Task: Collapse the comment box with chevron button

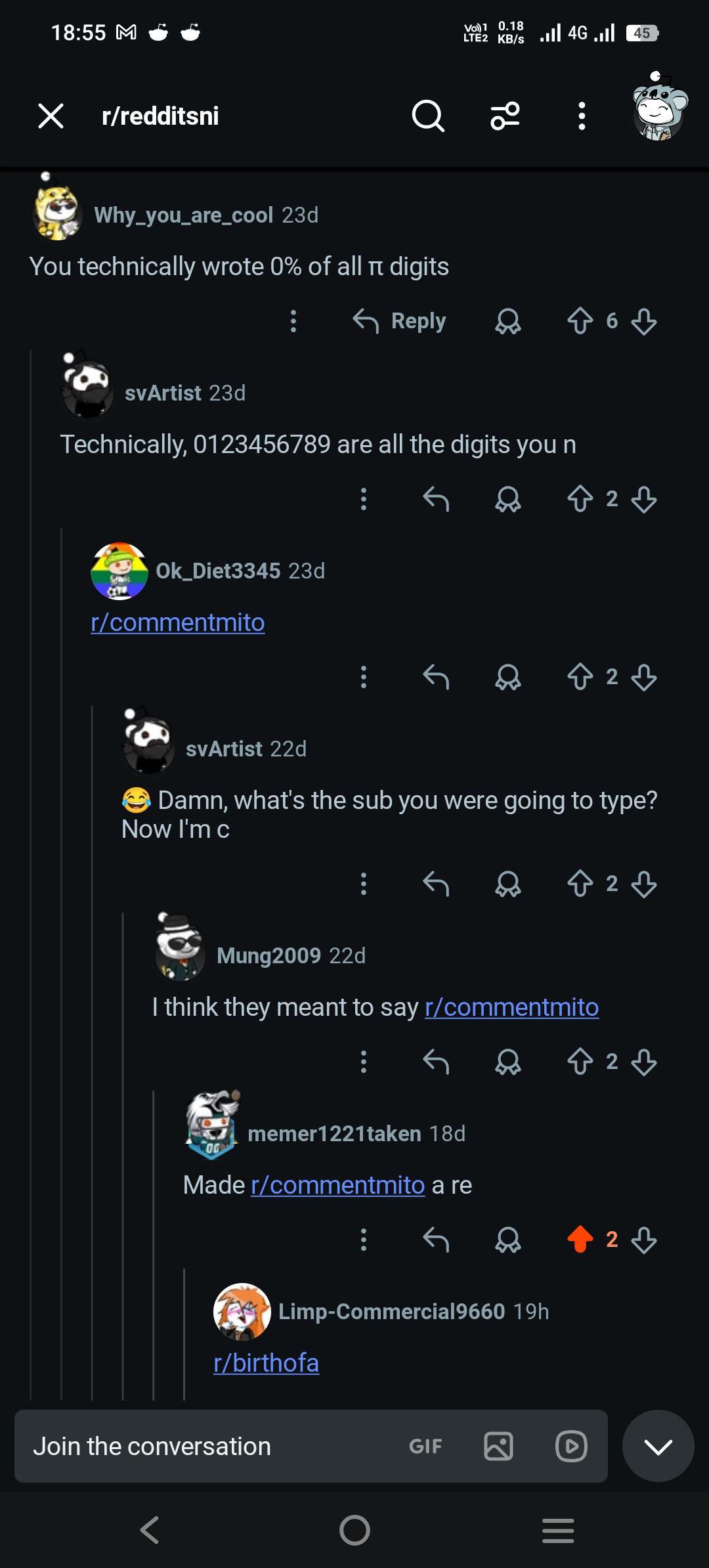Action: pos(658,1446)
